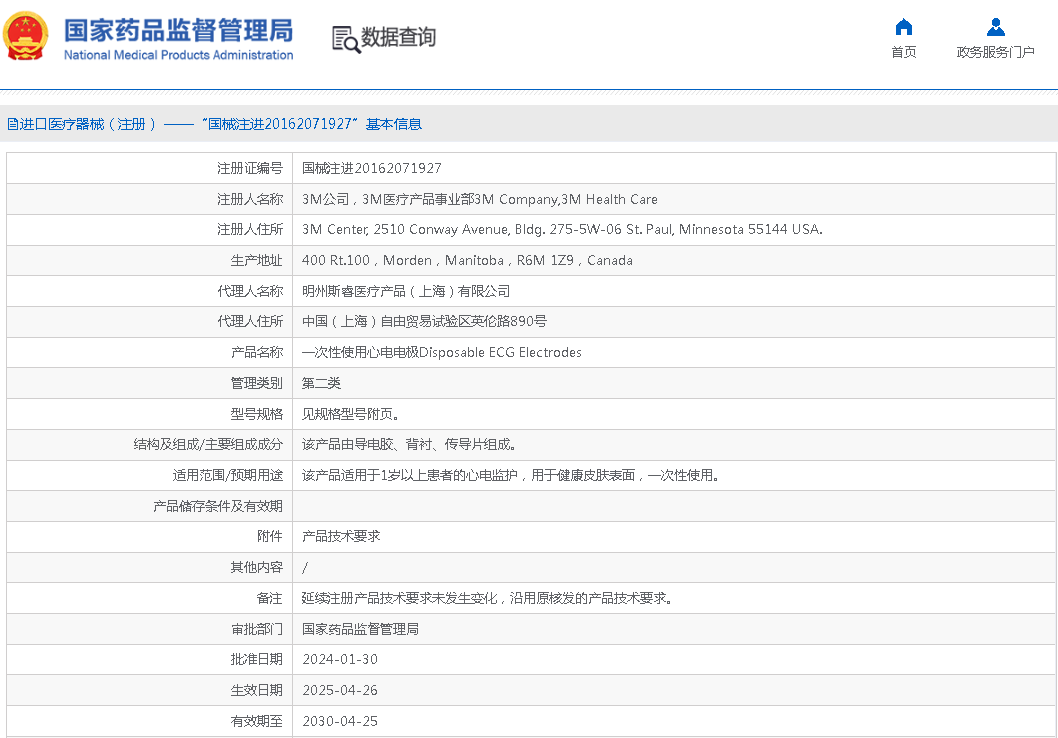This screenshot has width=1058, height=738.
Task: Click the approval date 2024-01-30
Action: click(339, 659)
